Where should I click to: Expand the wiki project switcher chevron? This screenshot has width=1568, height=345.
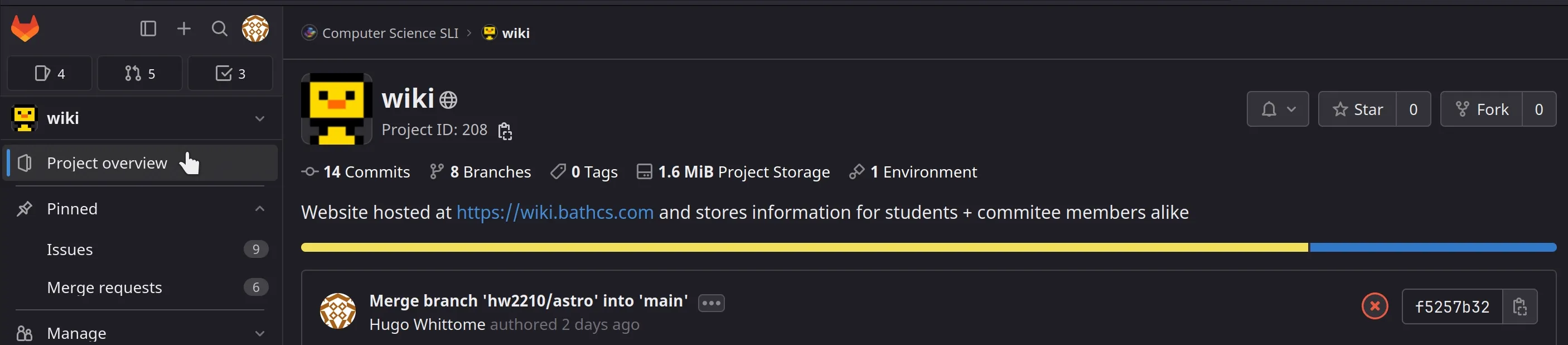tap(260, 118)
